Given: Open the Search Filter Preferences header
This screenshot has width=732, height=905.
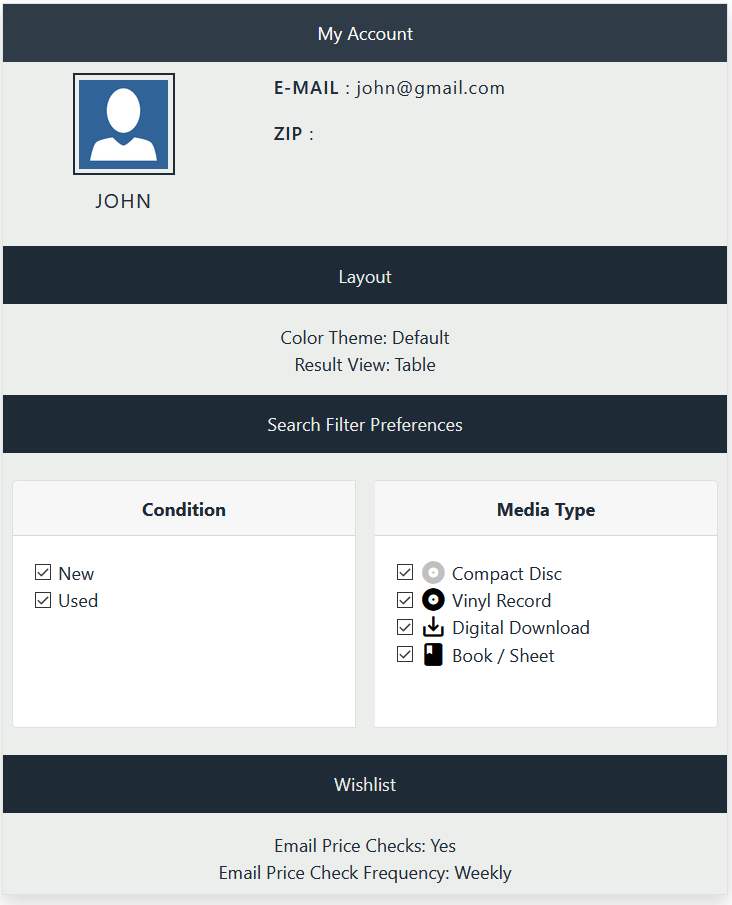Looking at the screenshot, I should tap(365, 425).
